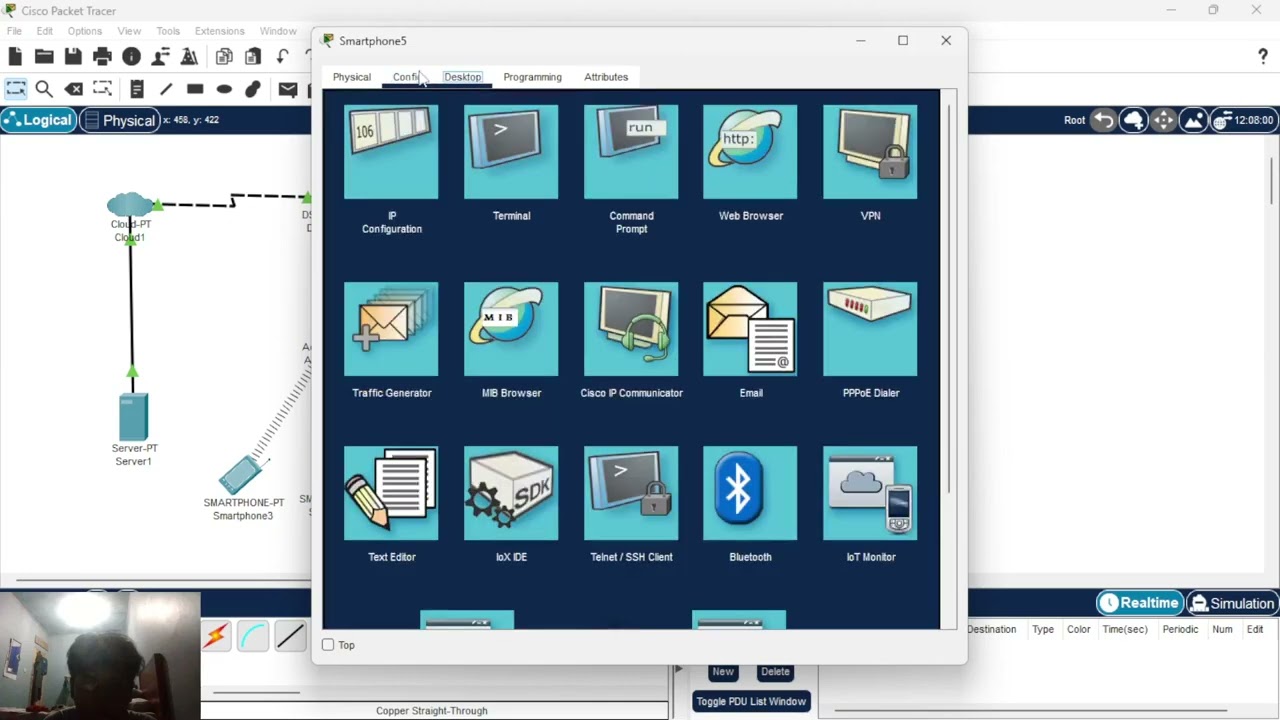Open the Config tab of Smartphone5

(x=407, y=77)
